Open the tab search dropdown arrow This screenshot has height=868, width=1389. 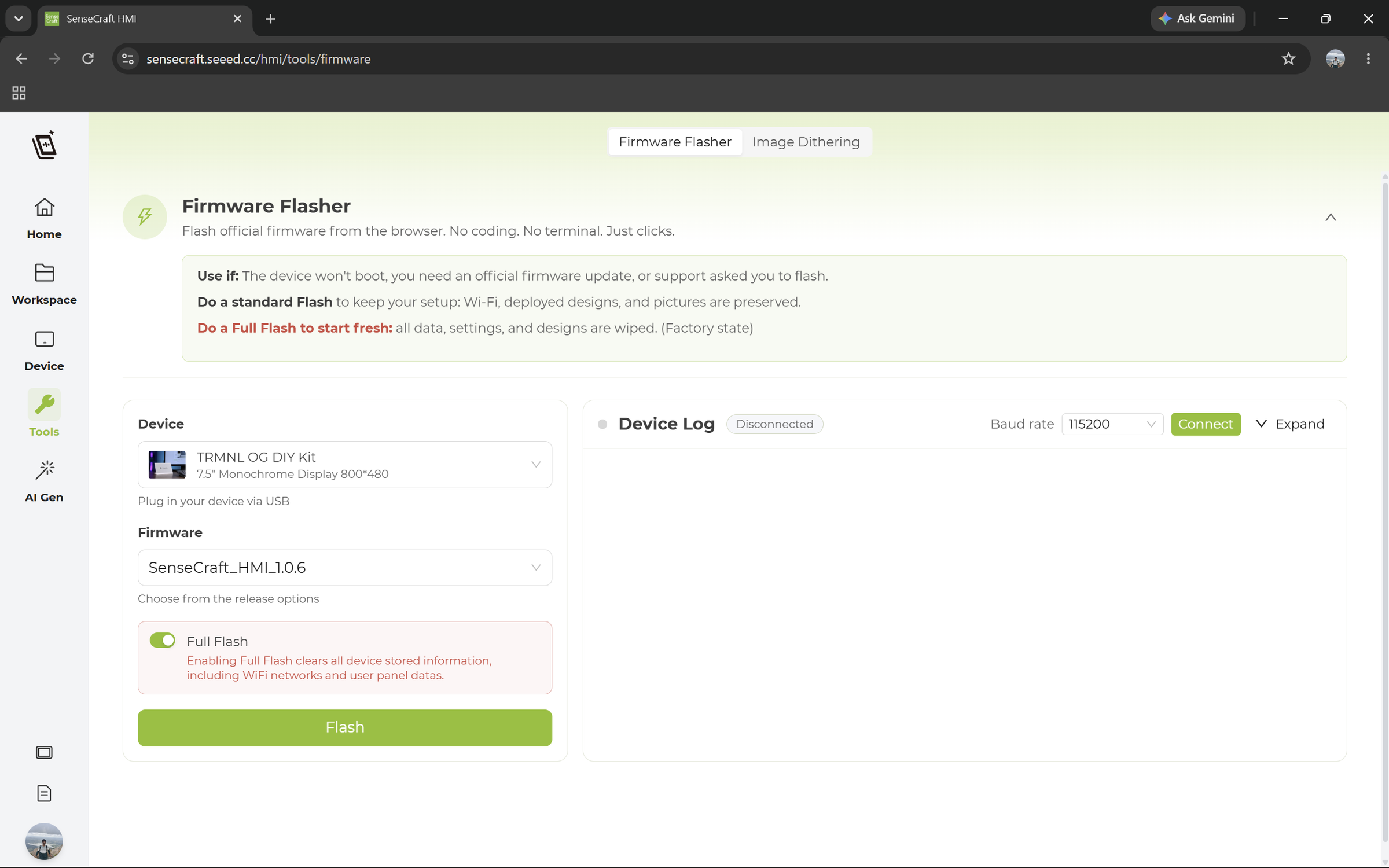click(19, 19)
